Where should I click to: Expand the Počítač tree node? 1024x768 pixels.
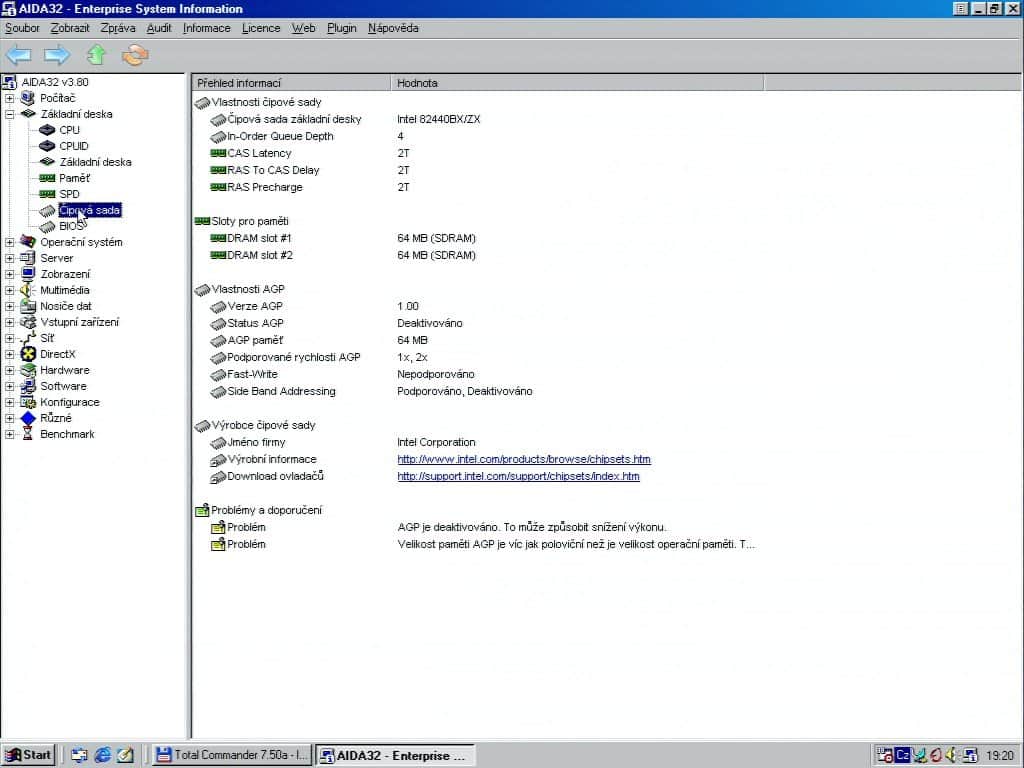click(x=9, y=98)
